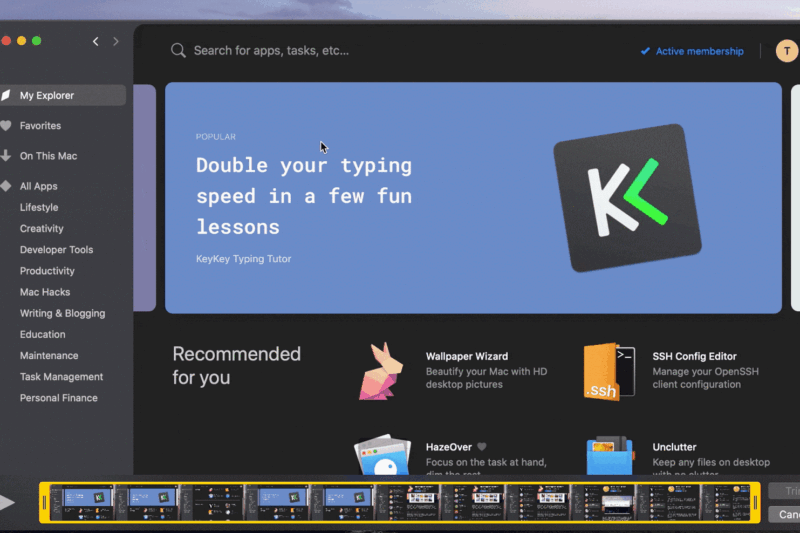Click the KeyKey Typing Tutor banner headline
The image size is (800, 533).
[304, 196]
